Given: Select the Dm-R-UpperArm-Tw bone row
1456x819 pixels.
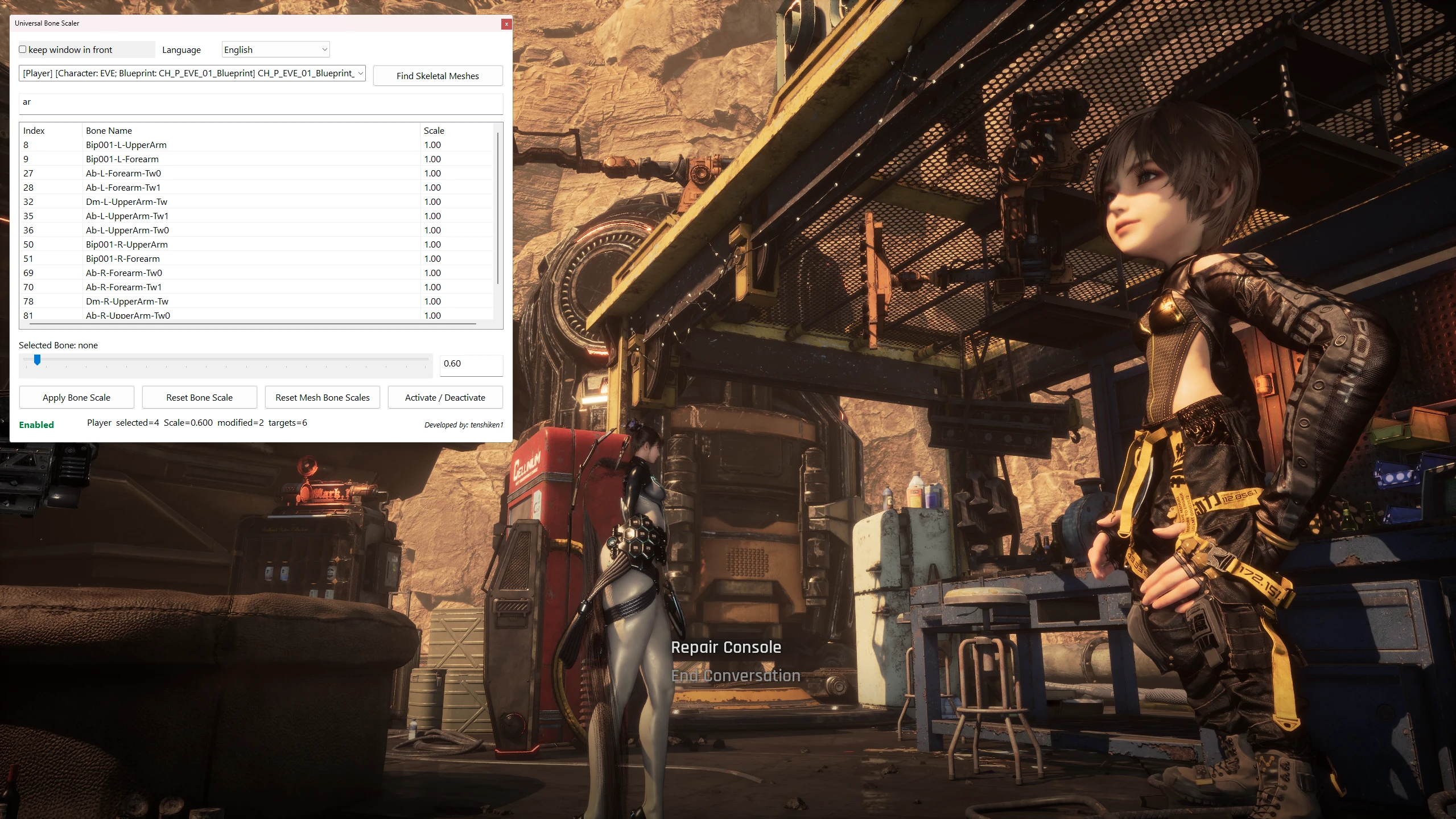Looking at the screenshot, I should click(x=256, y=301).
